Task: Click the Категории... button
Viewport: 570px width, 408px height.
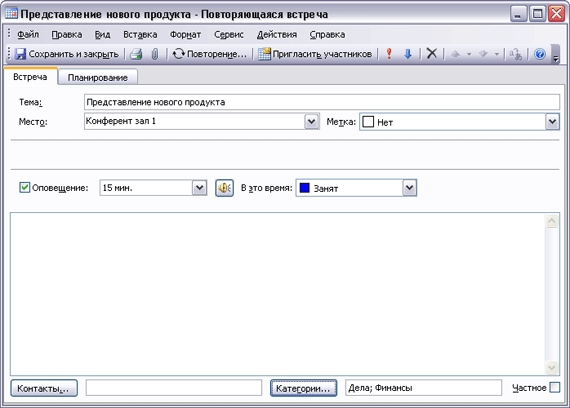Action: pyautogui.click(x=303, y=388)
